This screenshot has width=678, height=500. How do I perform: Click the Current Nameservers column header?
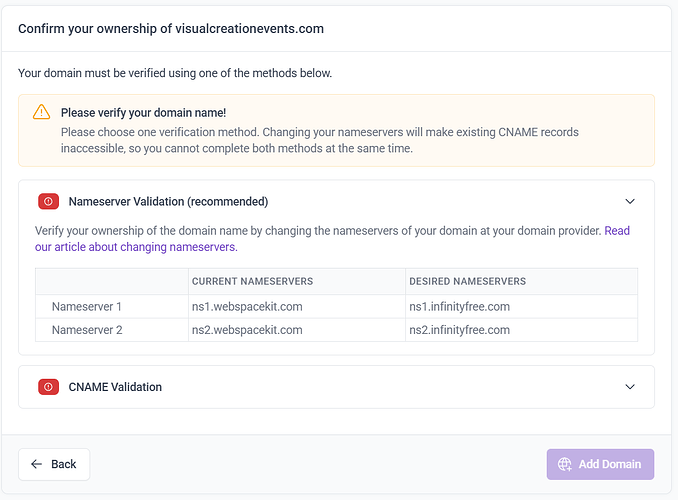pos(252,281)
